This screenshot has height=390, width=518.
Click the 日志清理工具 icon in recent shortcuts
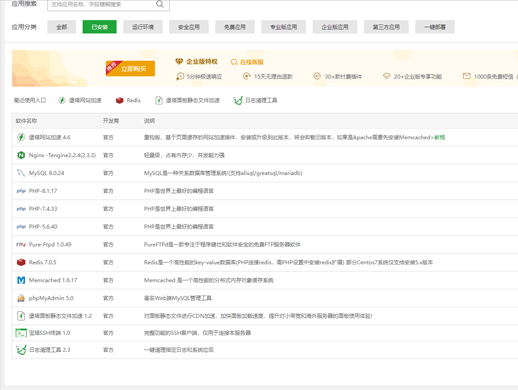pyautogui.click(x=238, y=100)
